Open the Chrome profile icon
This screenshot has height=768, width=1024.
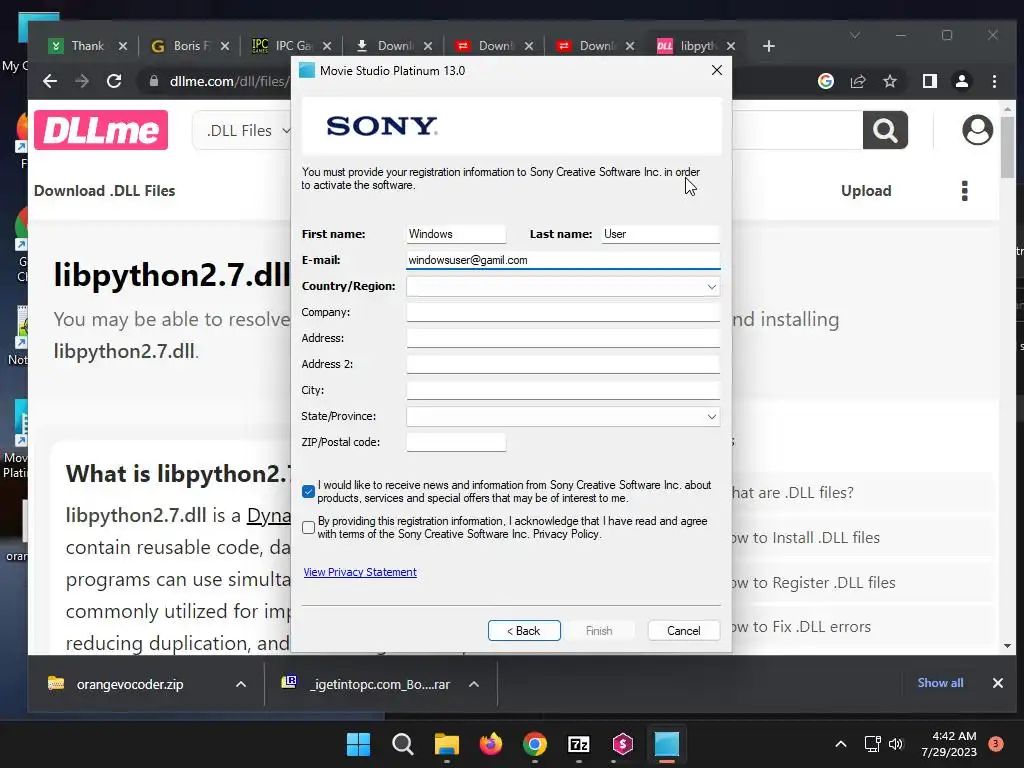(x=961, y=81)
